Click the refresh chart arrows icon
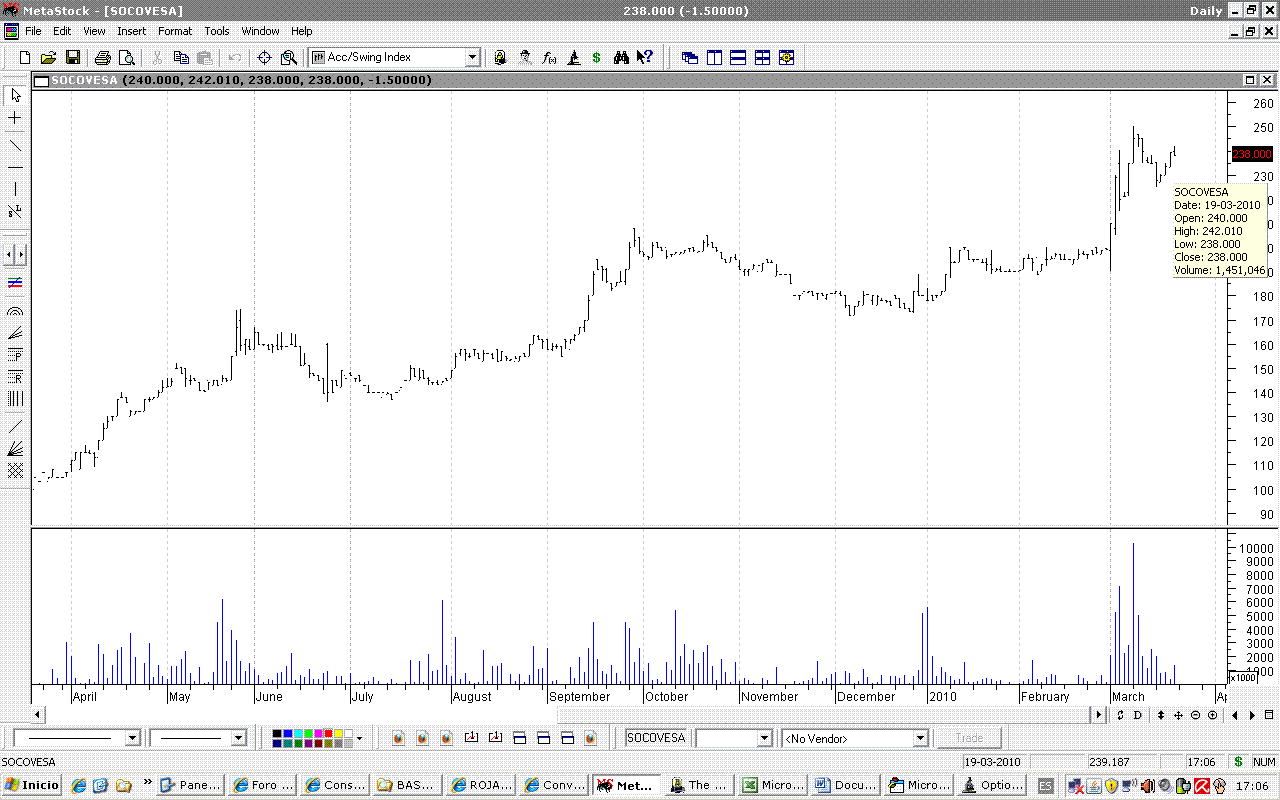1280x800 pixels. tap(1121, 715)
